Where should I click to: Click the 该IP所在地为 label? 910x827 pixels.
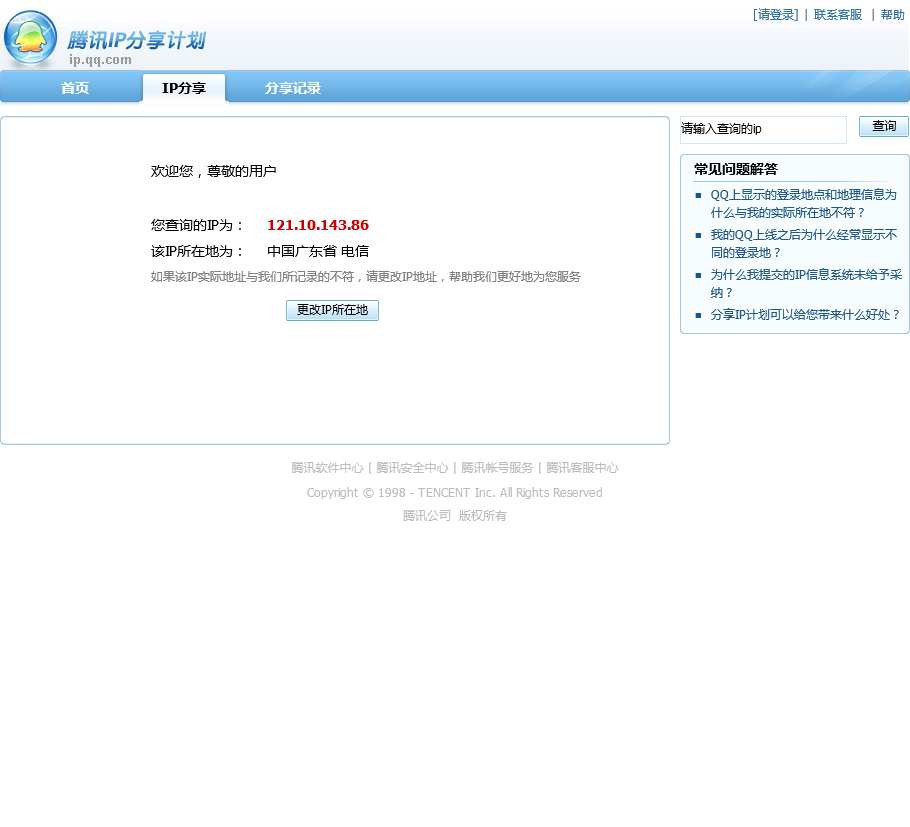tap(197, 251)
